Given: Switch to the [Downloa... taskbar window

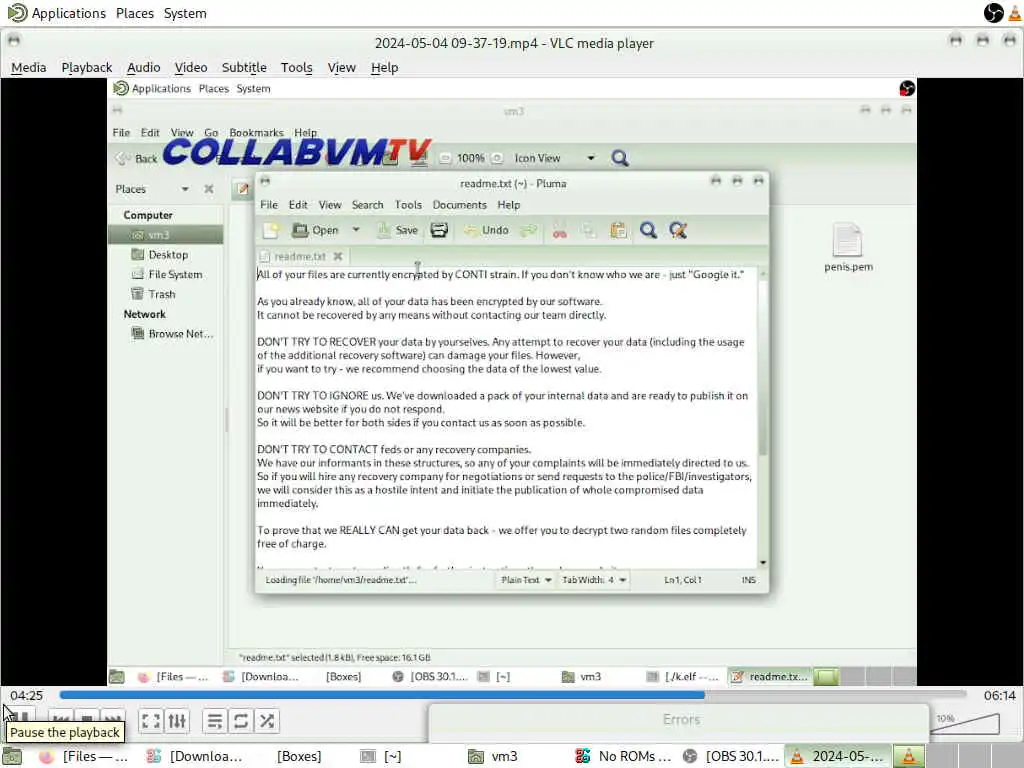Looking at the screenshot, I should [195, 756].
